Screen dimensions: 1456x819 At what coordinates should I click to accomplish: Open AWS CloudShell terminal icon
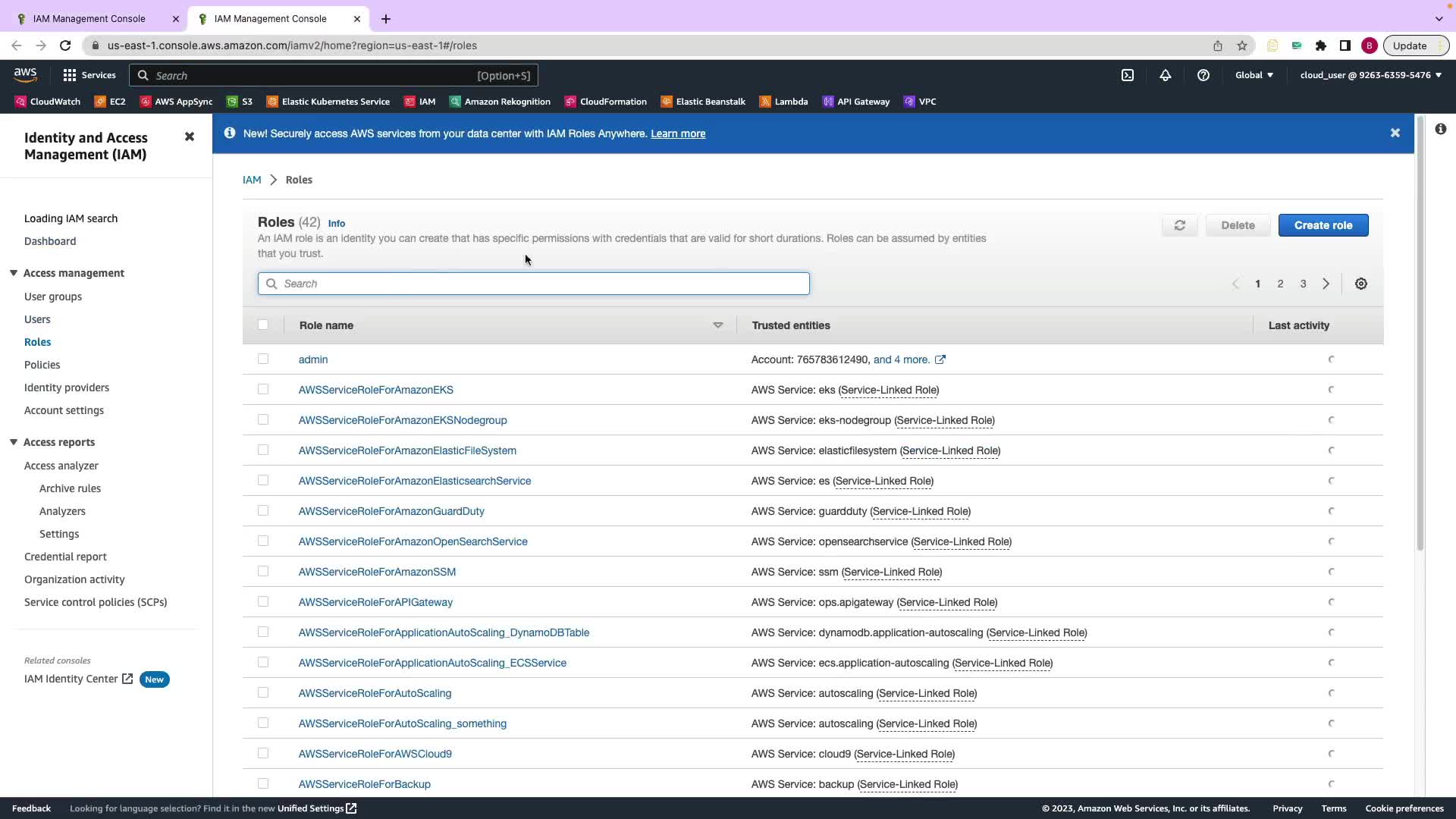point(1128,75)
